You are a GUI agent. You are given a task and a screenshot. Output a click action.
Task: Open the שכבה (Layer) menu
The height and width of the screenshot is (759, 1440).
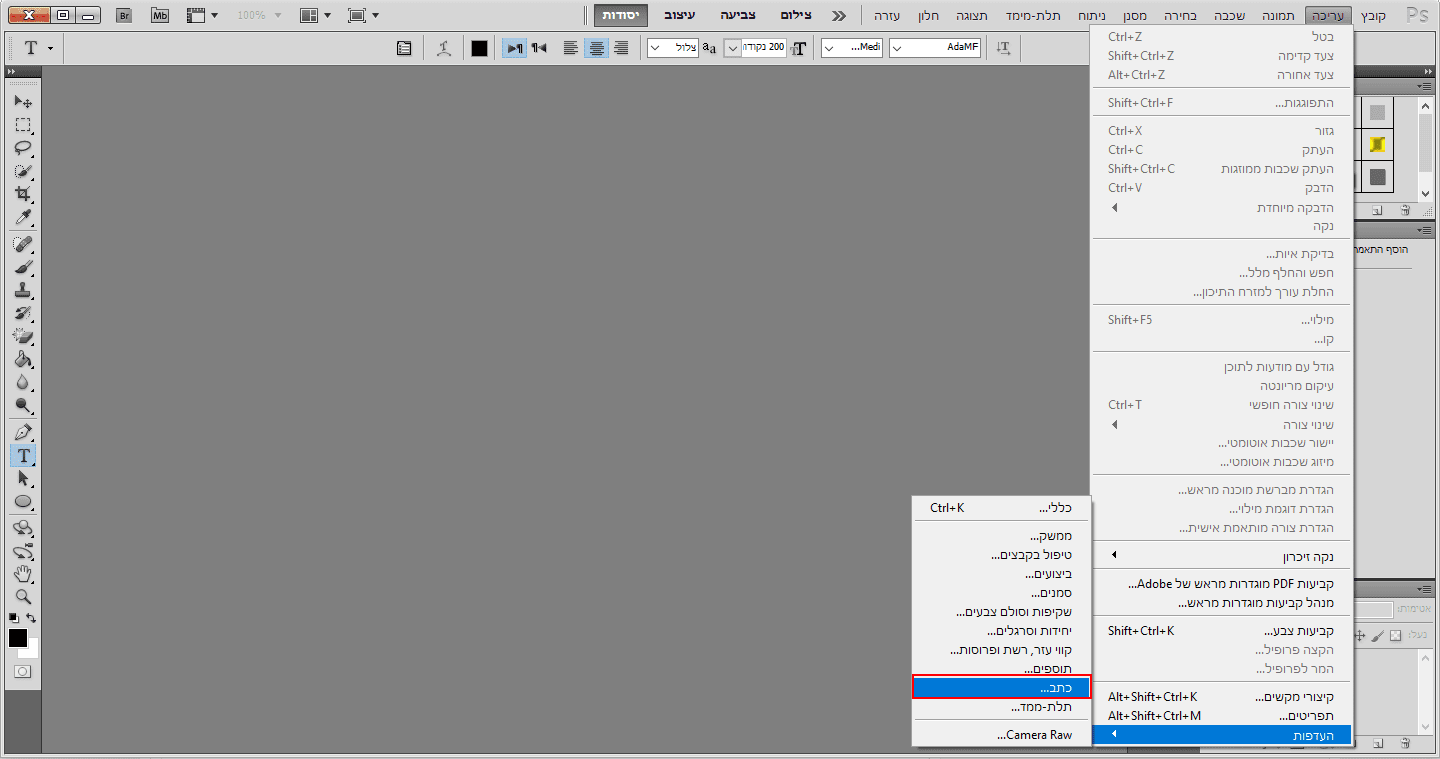[x=1229, y=16]
